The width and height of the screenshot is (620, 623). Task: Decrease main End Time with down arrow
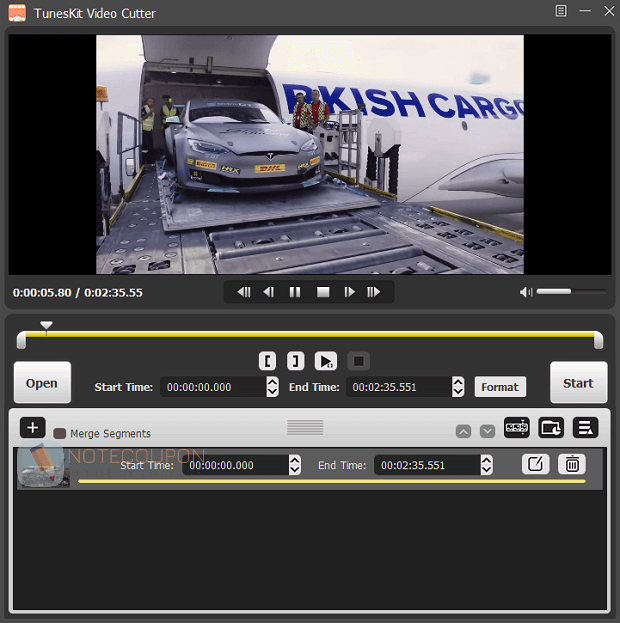458,392
